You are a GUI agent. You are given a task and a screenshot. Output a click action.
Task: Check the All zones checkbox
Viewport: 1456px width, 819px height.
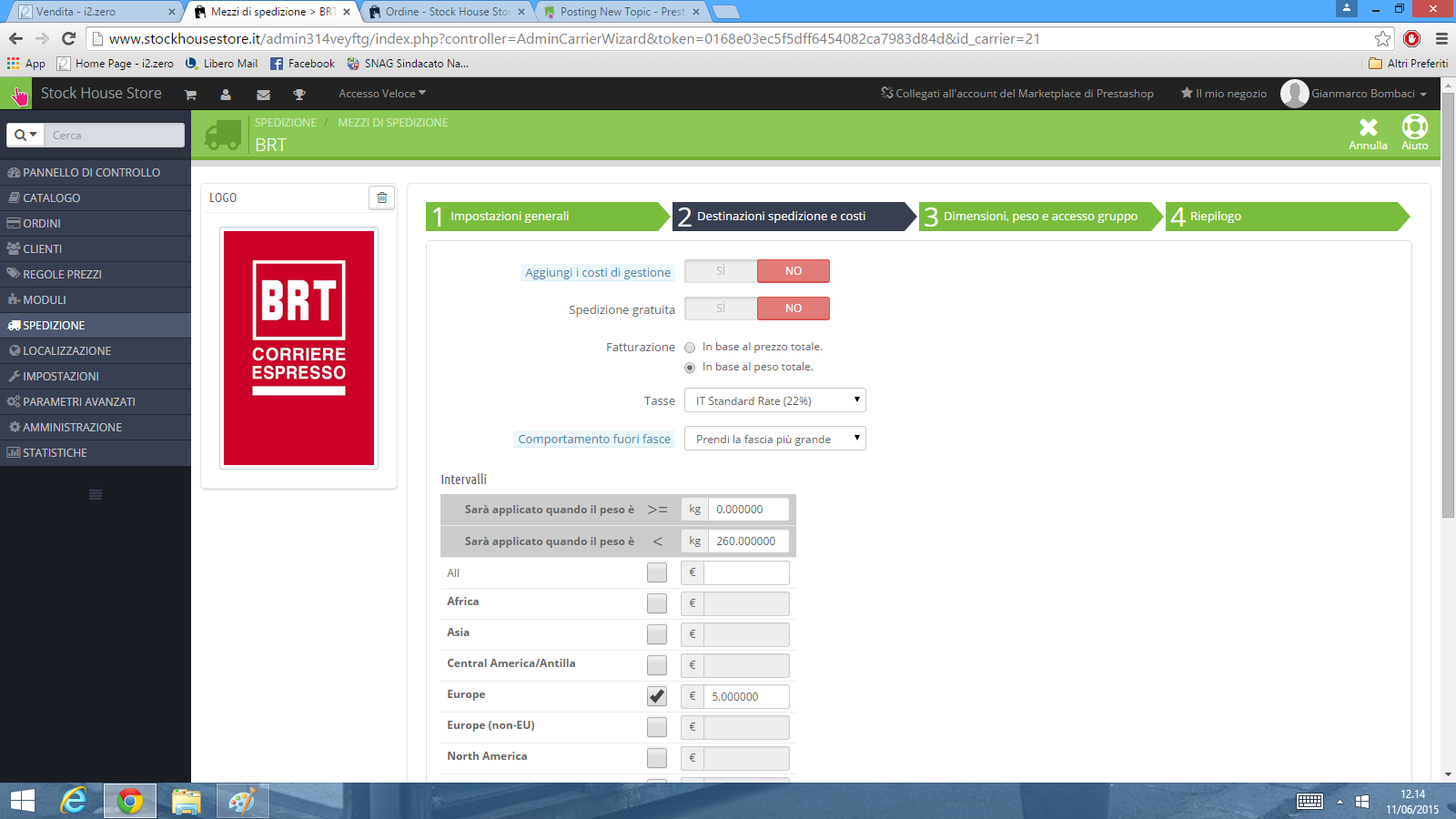(x=657, y=572)
